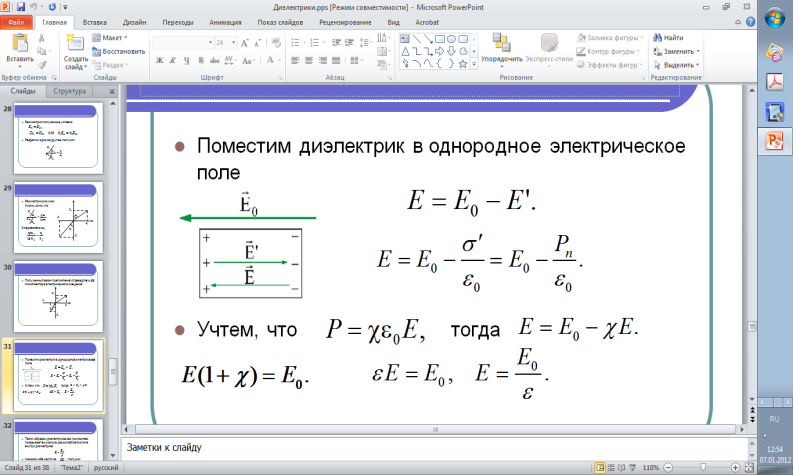
Task: Switch to the Дизайн ribbon tab
Action: pos(135,22)
